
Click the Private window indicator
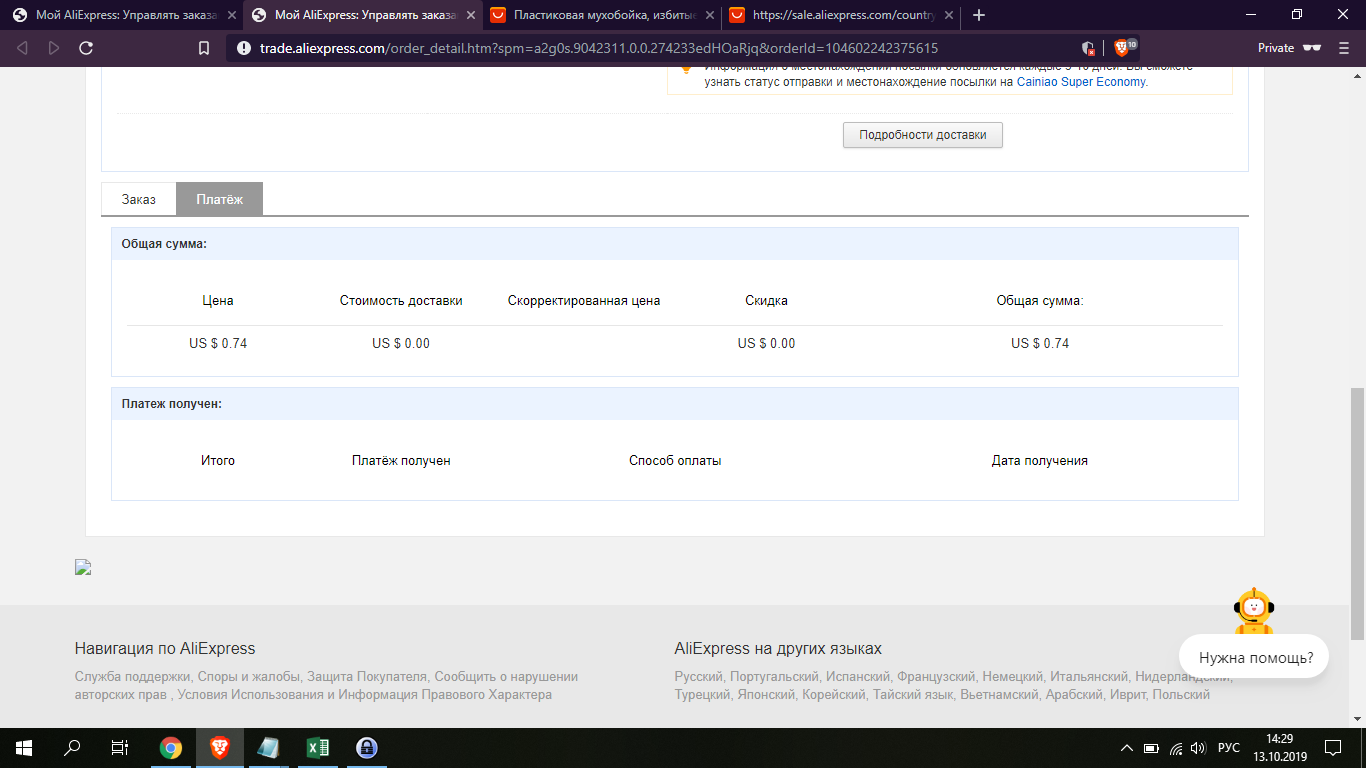[1290, 48]
